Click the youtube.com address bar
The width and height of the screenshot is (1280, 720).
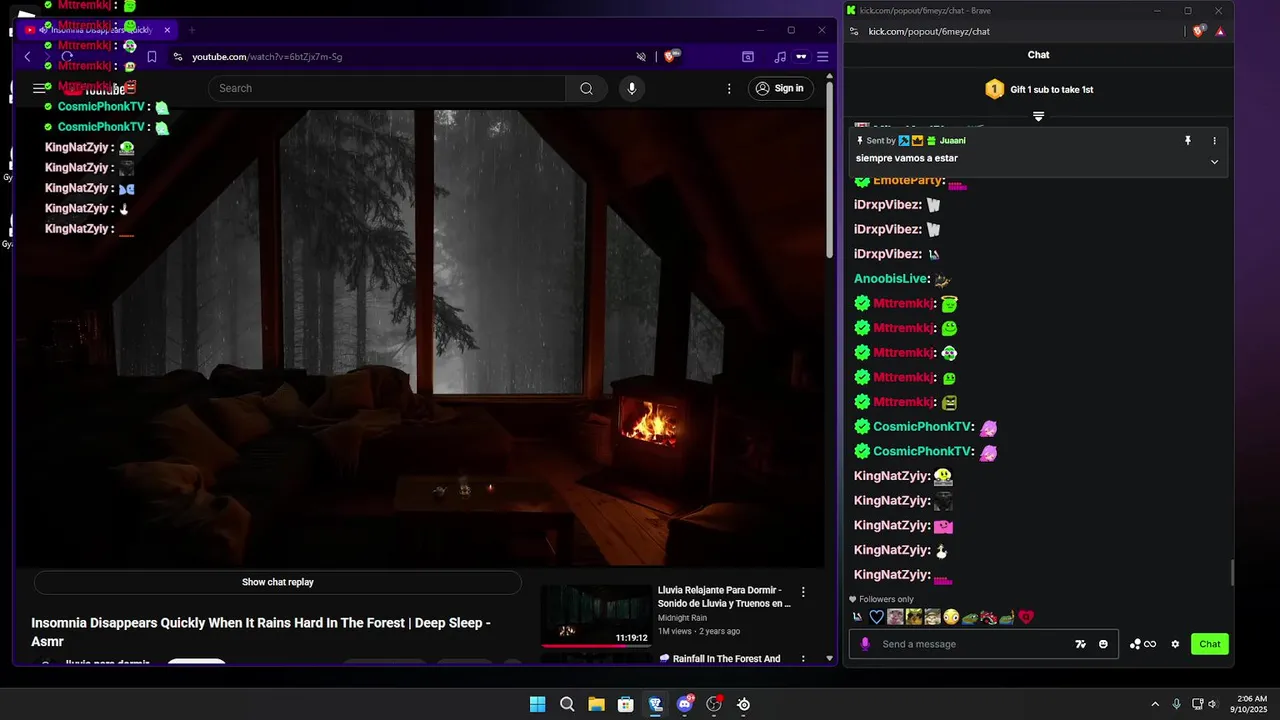click(400, 57)
